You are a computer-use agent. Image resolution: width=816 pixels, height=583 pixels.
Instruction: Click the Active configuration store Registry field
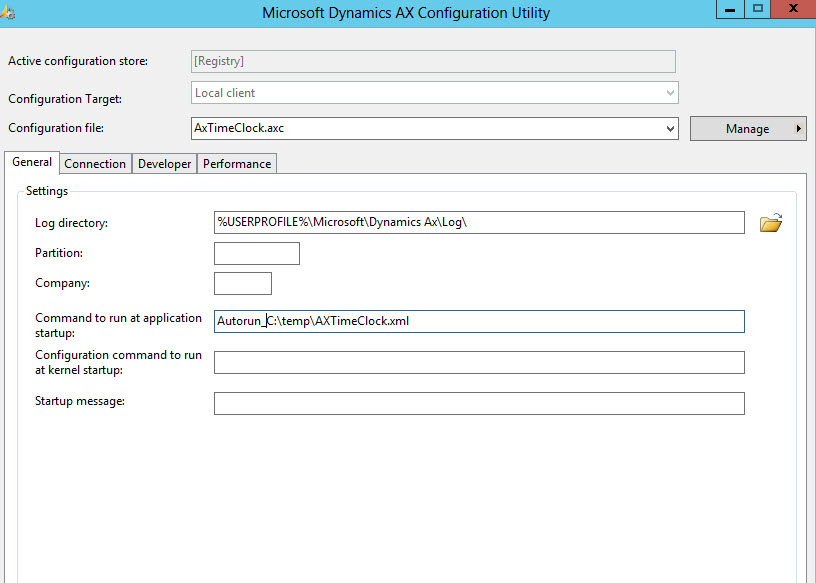click(432, 61)
